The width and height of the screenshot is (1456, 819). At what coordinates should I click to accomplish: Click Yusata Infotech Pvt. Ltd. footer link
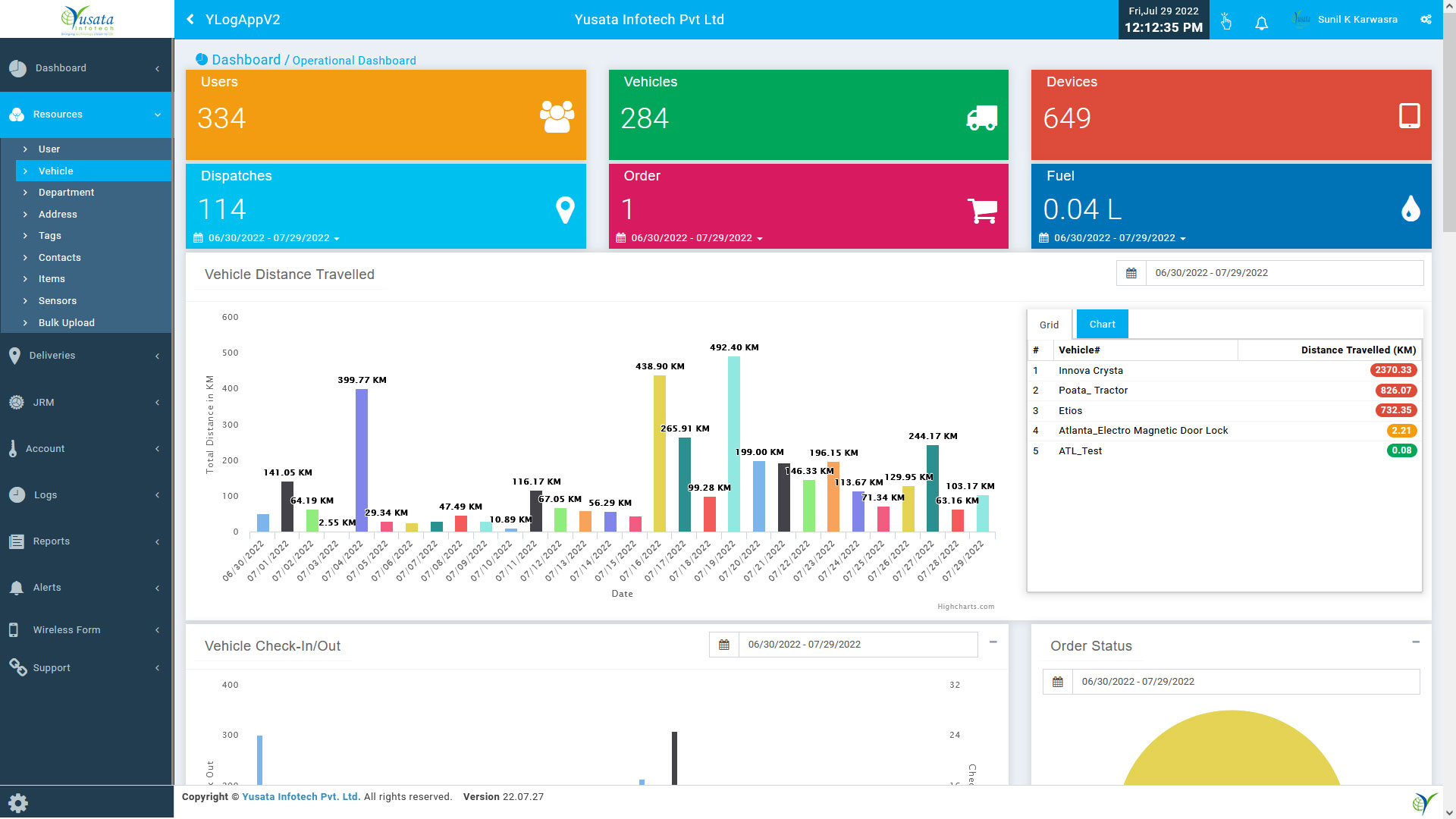coord(301,797)
